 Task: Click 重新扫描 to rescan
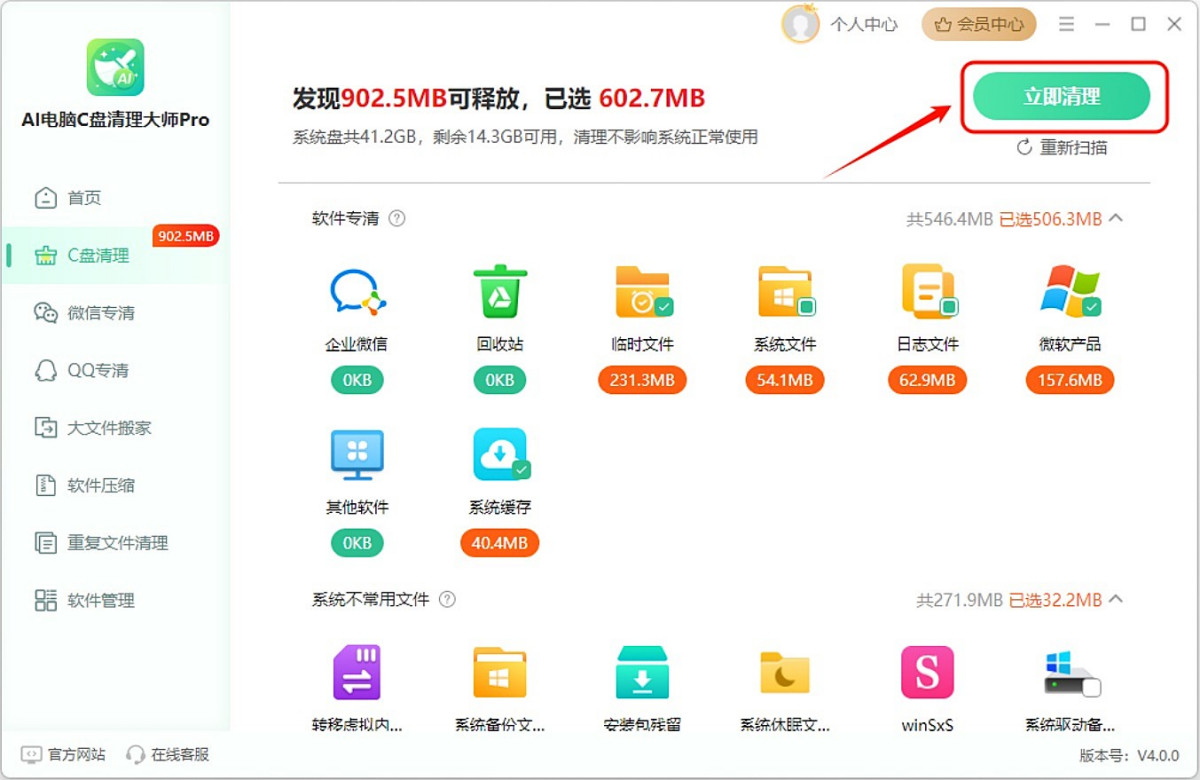click(1062, 148)
